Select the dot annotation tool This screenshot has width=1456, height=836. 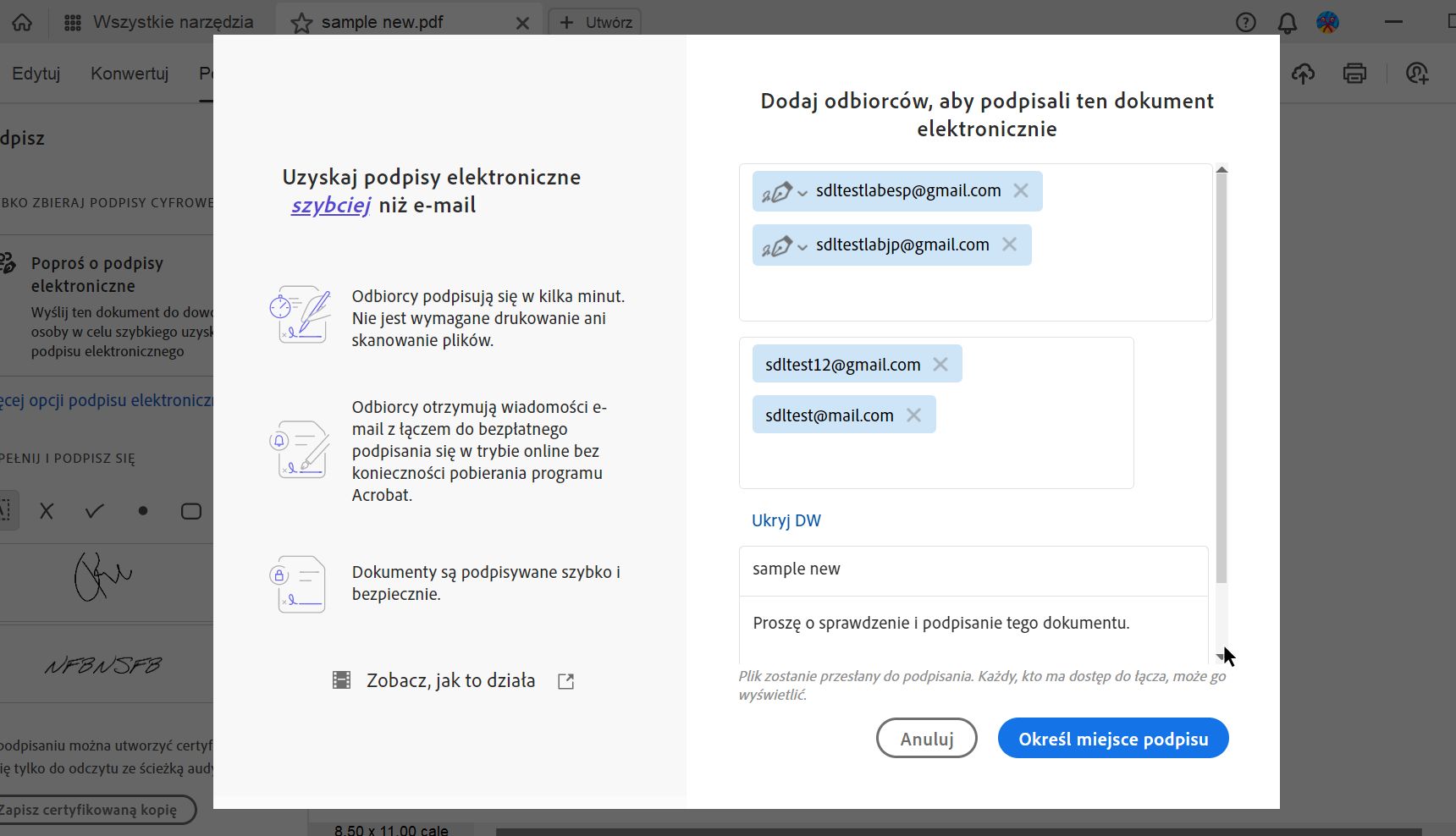pos(142,510)
